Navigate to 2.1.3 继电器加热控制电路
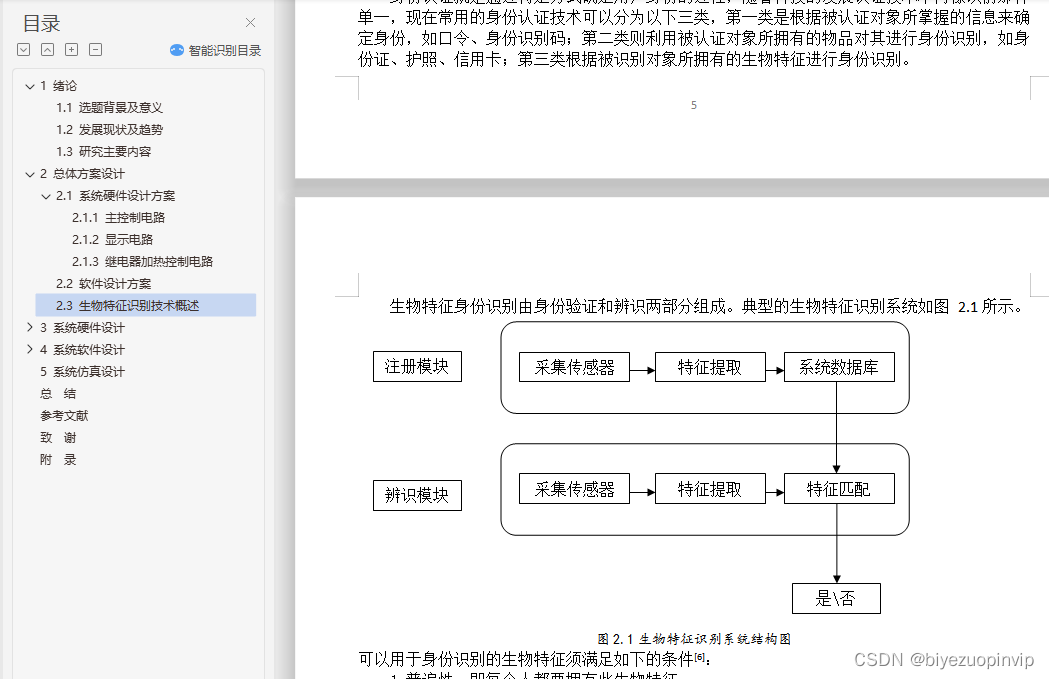 (142, 262)
